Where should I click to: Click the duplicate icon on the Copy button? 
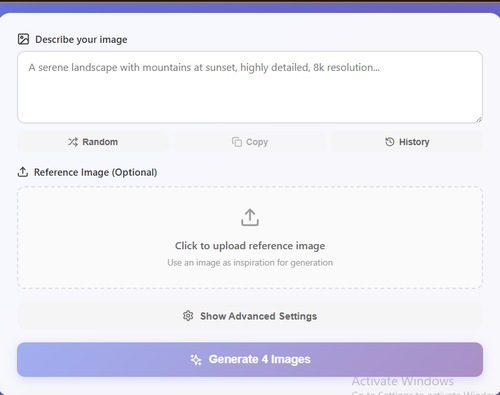[x=237, y=142]
